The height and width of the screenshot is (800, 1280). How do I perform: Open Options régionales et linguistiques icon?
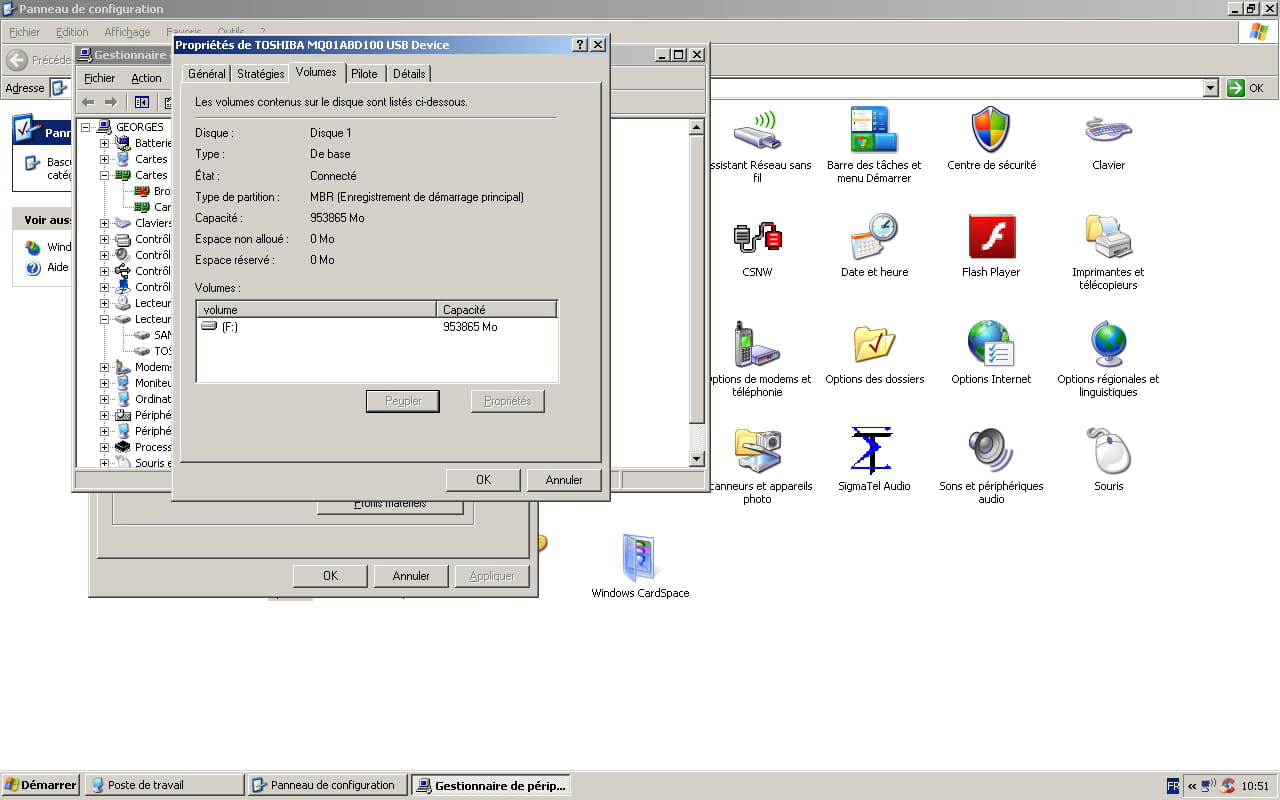1108,344
